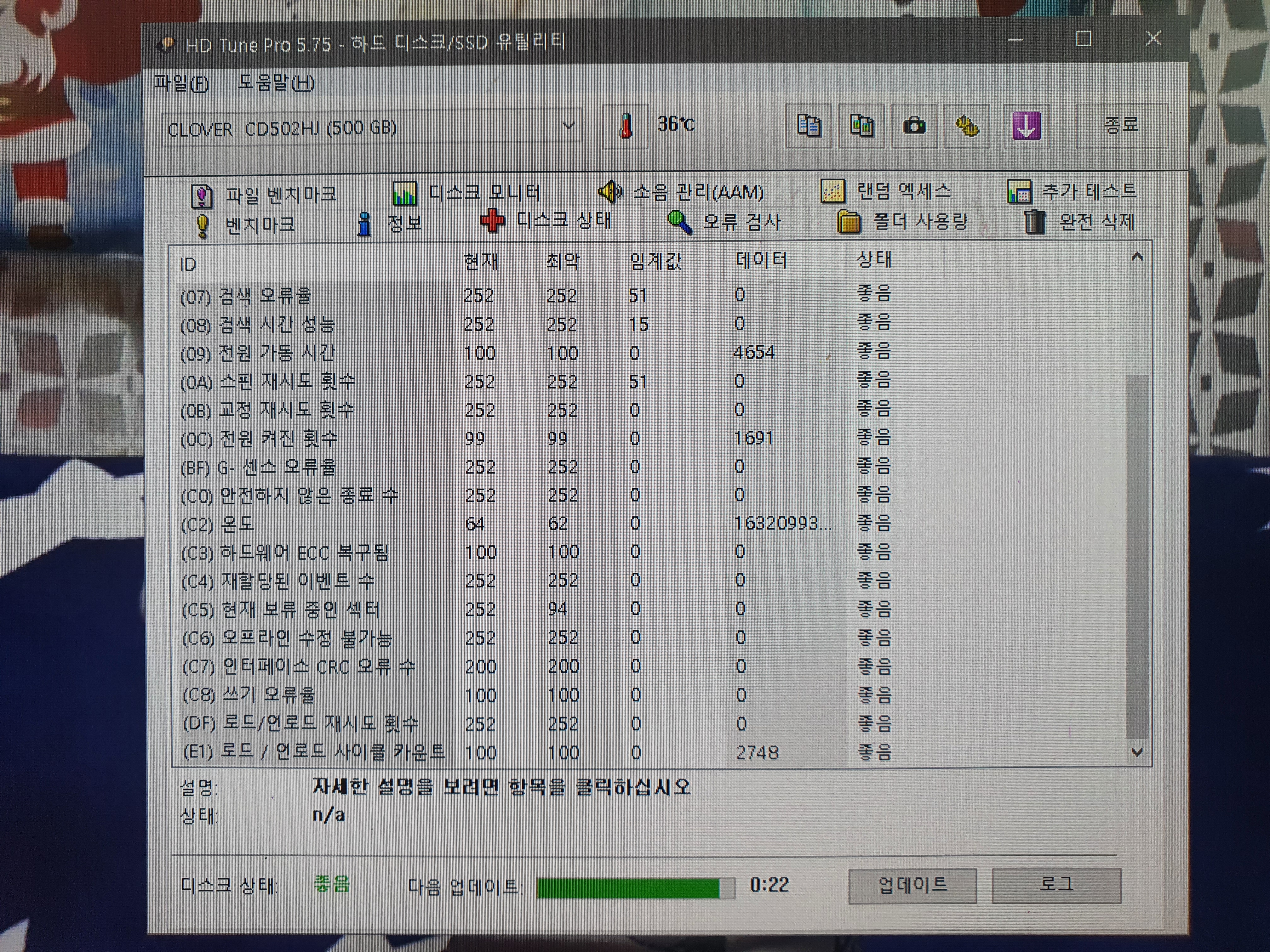This screenshot has height=952, width=1270.
Task: Select the 디스크 상태 tab
Action: click(546, 220)
